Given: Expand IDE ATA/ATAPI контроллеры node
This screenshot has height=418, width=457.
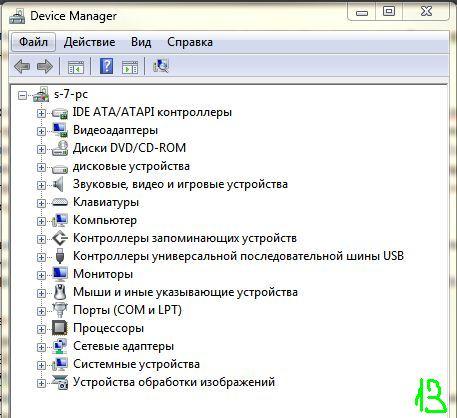Looking at the screenshot, I should click(x=41, y=113).
